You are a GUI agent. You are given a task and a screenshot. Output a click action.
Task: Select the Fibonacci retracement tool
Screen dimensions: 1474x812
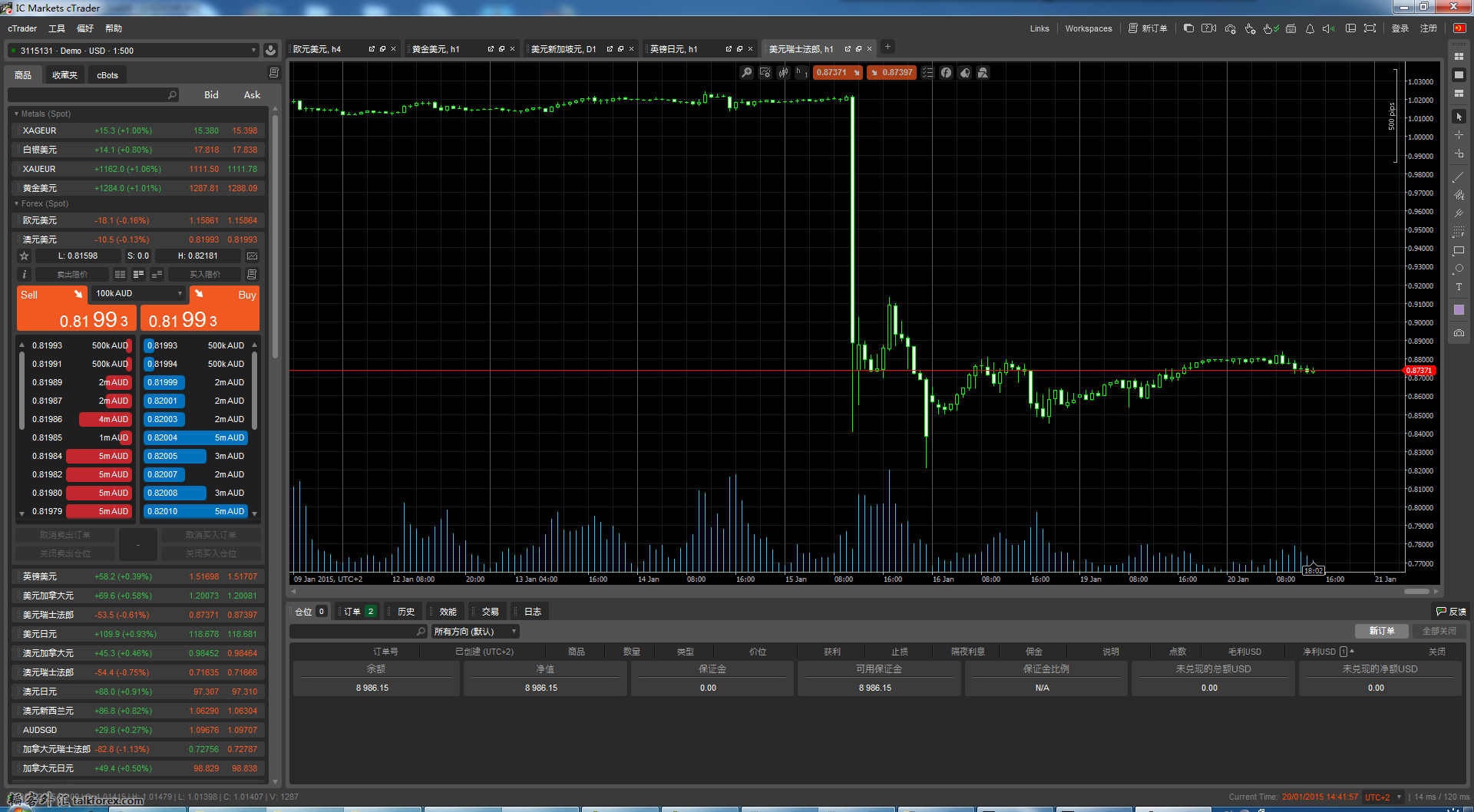pos(1459,232)
